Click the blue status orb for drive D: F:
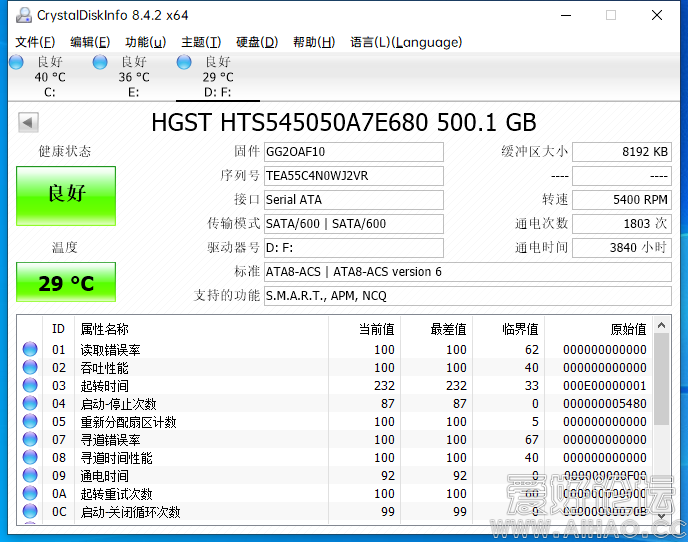This screenshot has height=542, width=688. click(184, 62)
